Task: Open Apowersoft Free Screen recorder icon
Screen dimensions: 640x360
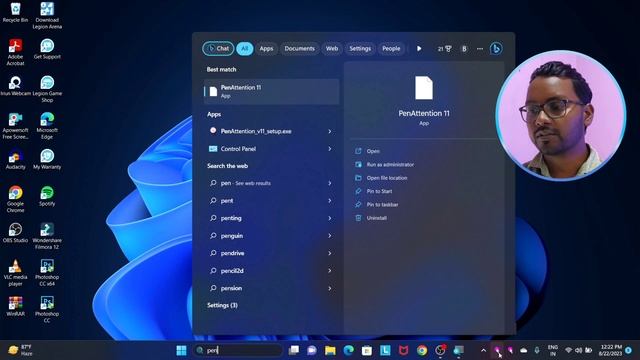Action: pyautogui.click(x=15, y=126)
